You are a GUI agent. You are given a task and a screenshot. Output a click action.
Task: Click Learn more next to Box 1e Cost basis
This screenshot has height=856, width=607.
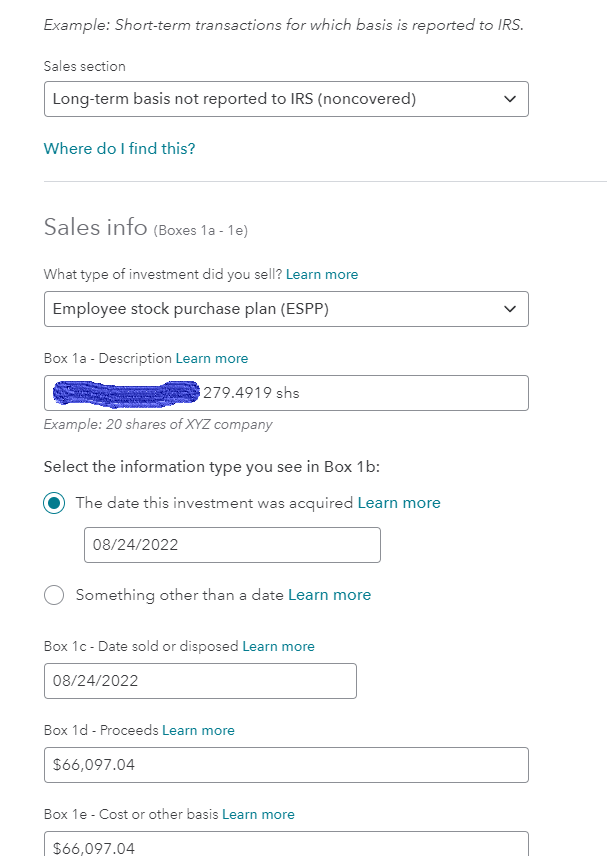258,814
